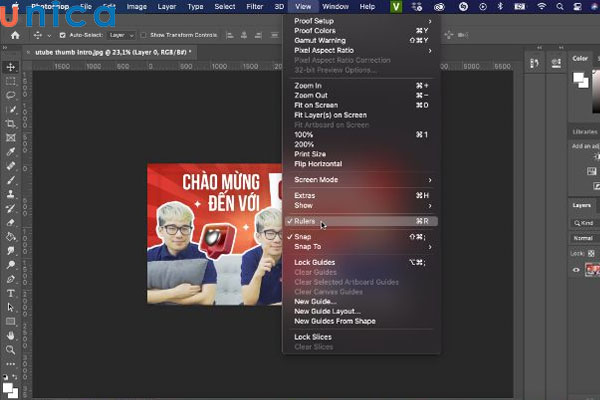Toggle the Snap option in View menu
This screenshot has height=400, width=600.
click(302, 236)
